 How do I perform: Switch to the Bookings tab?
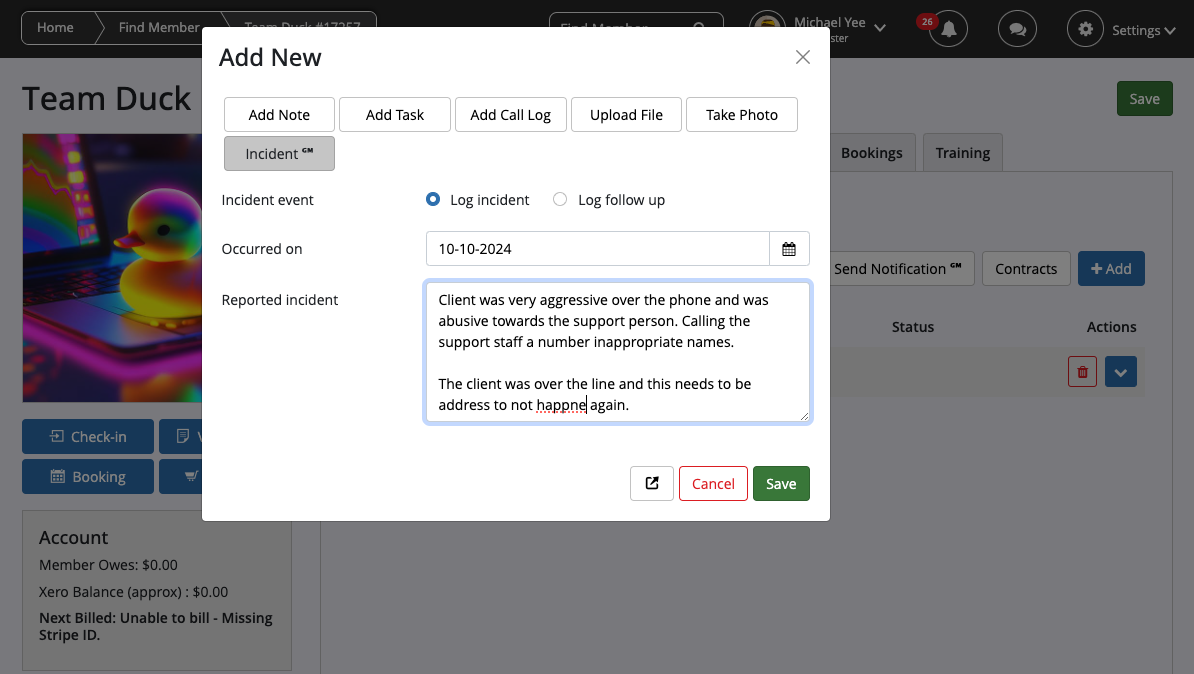pos(871,153)
